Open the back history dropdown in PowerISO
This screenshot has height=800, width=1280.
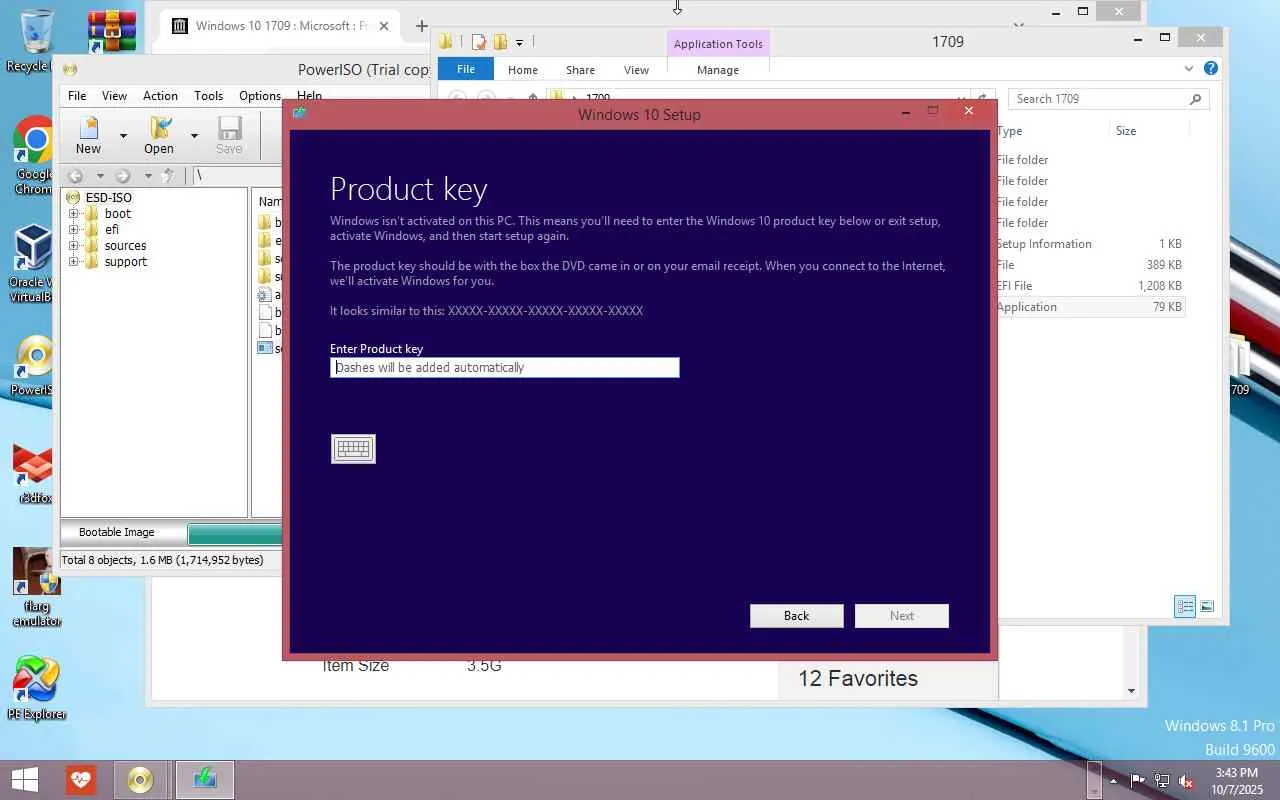(100, 176)
